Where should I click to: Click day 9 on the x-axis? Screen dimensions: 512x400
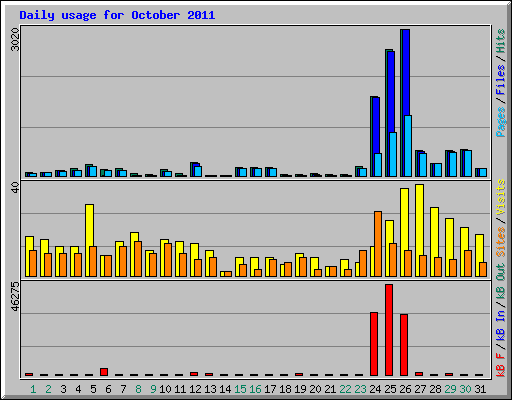tap(153, 389)
